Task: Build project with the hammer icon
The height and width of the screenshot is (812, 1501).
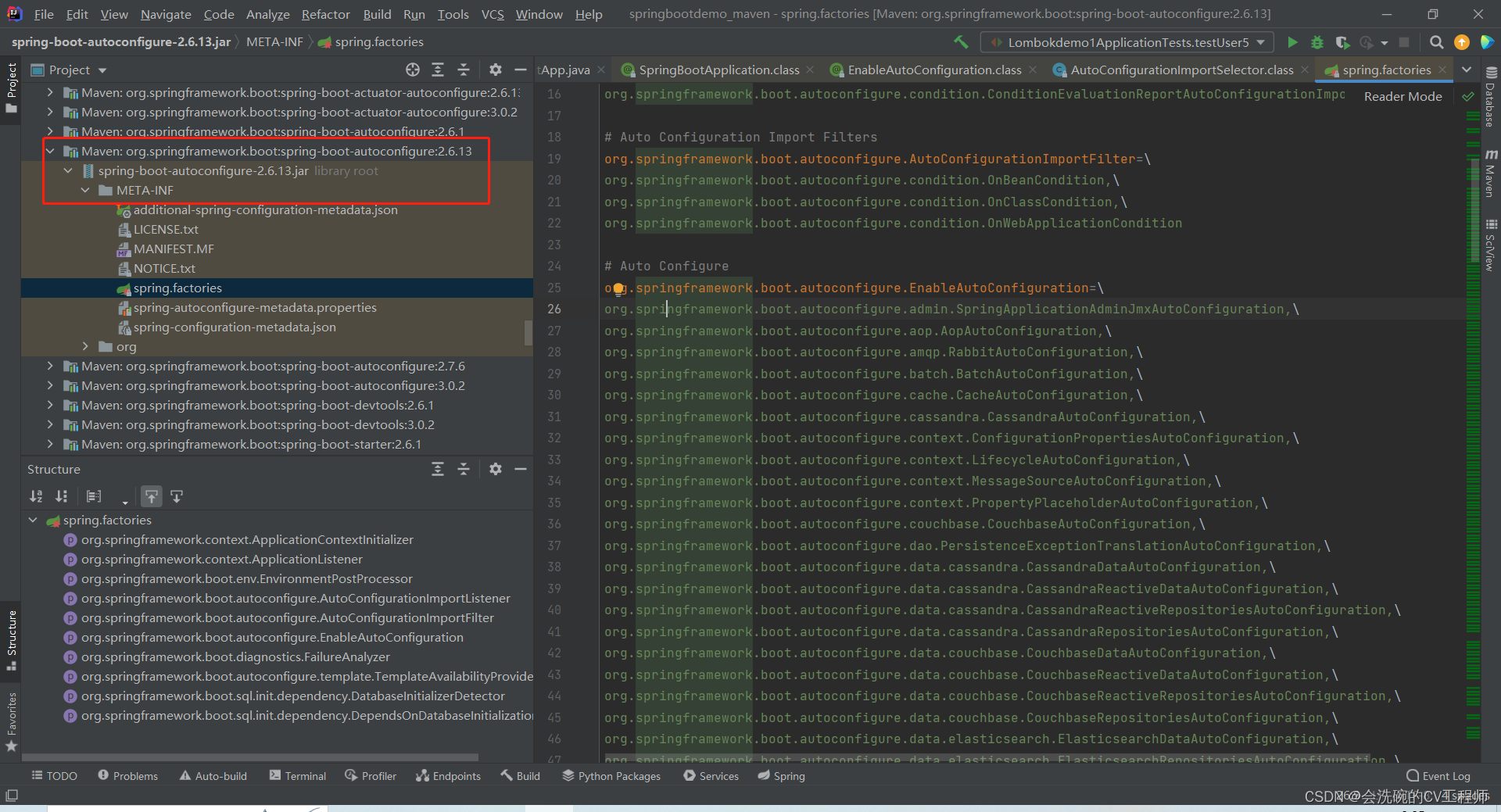Action: click(x=961, y=42)
